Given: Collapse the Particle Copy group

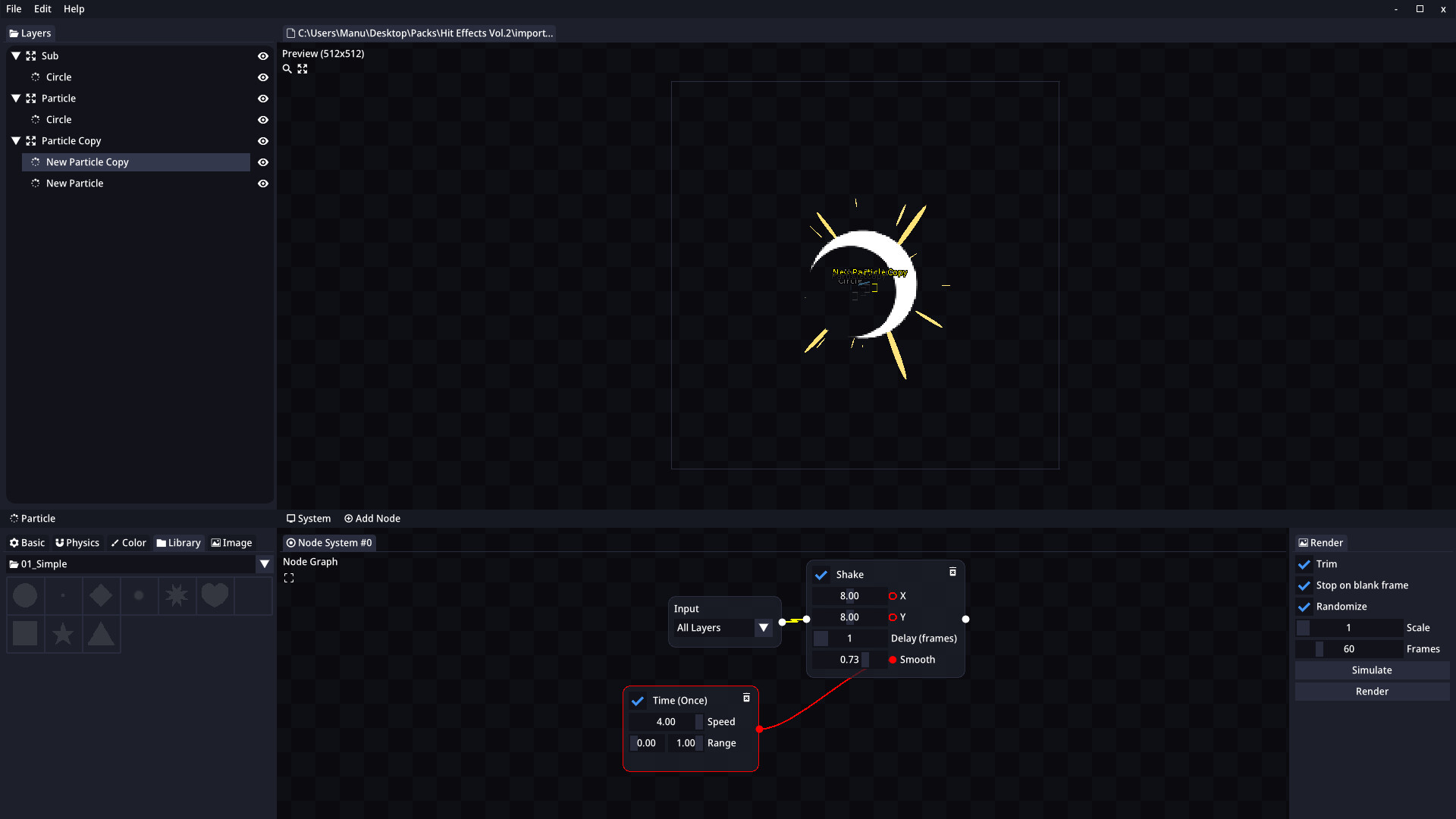Looking at the screenshot, I should point(15,140).
